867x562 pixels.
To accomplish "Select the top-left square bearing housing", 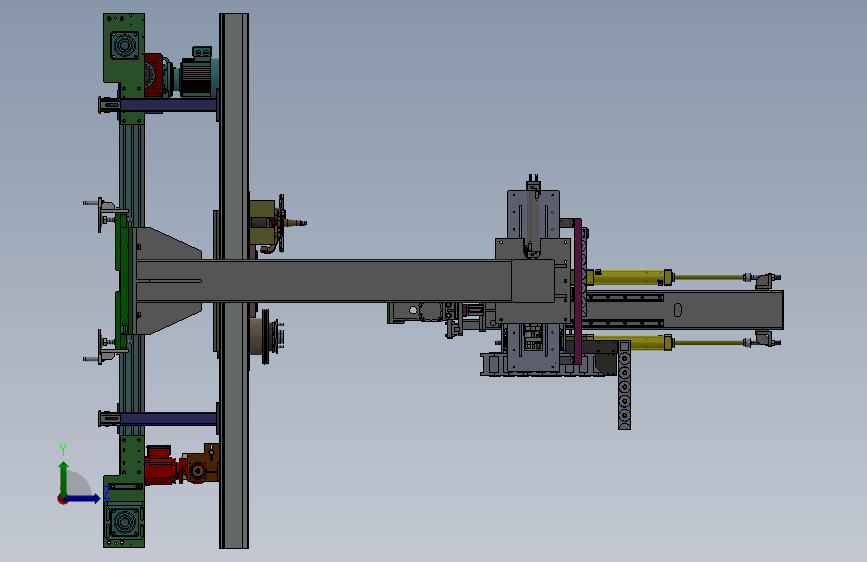I will 125,45.
